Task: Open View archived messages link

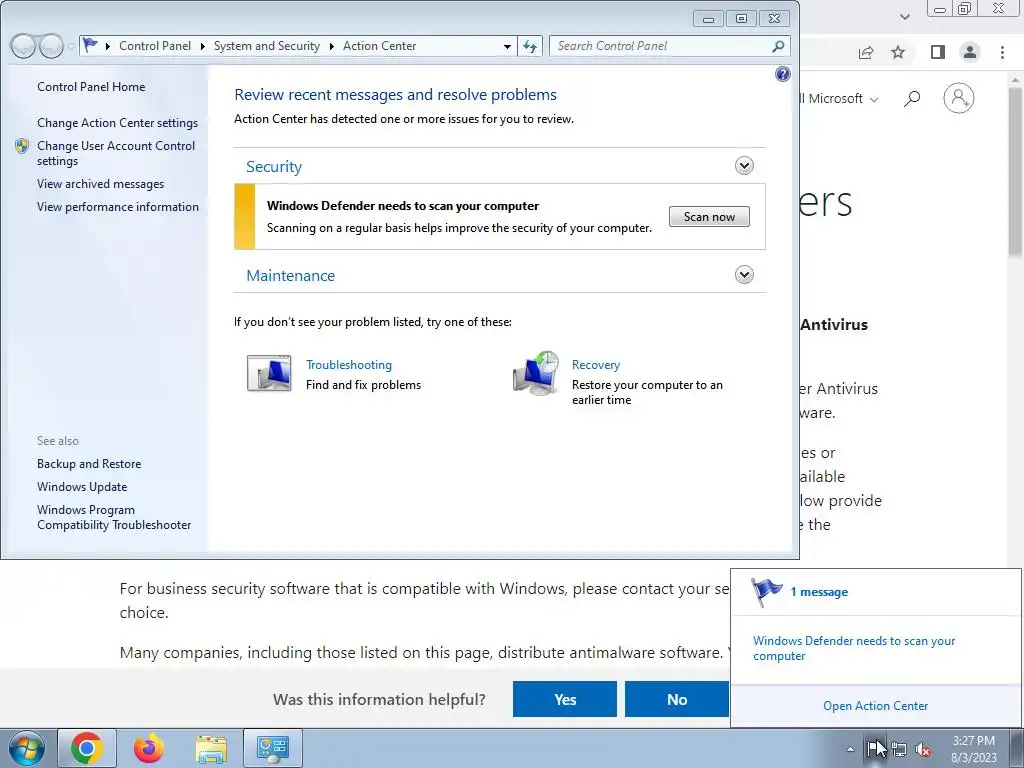Action: pos(101,184)
